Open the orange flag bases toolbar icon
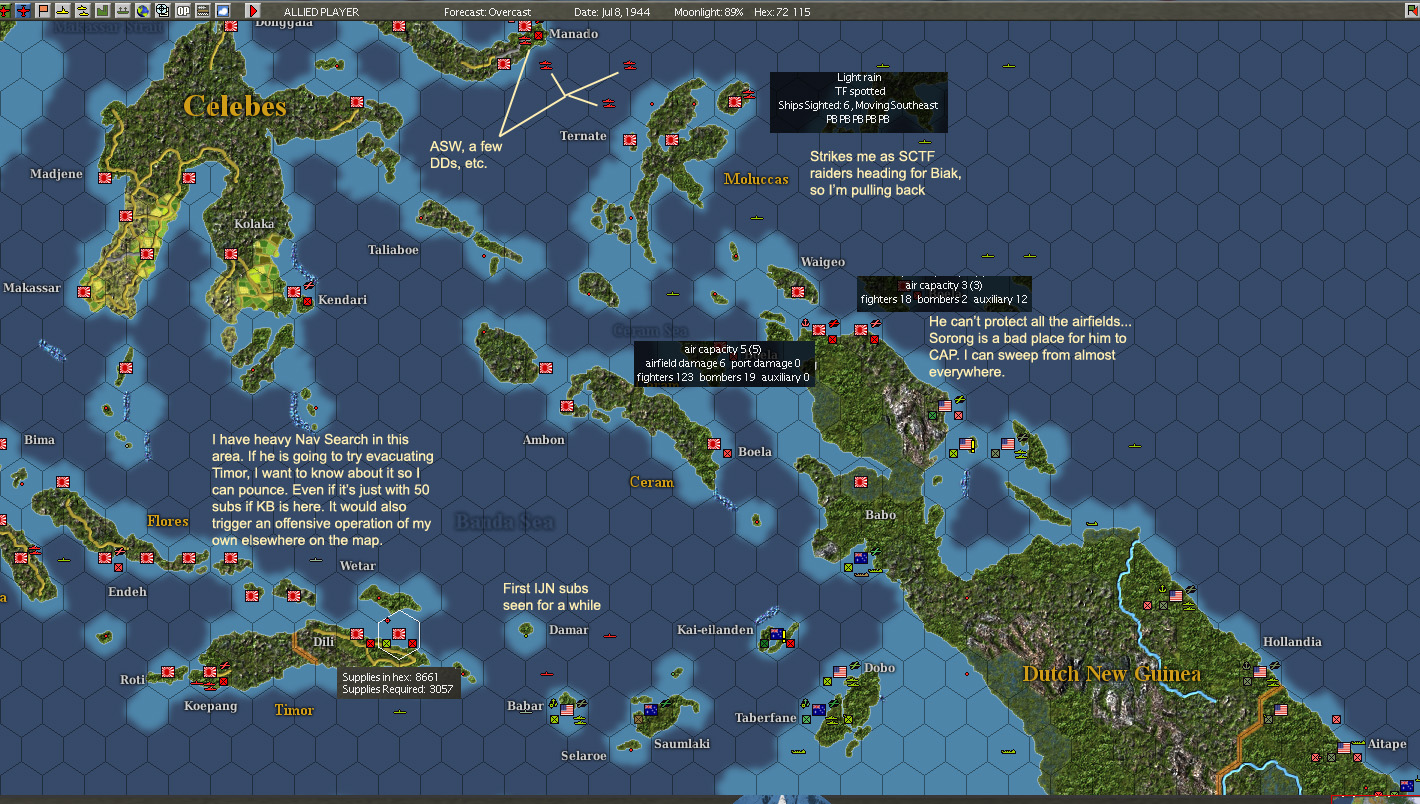This screenshot has height=804, width=1420. pos(43,11)
